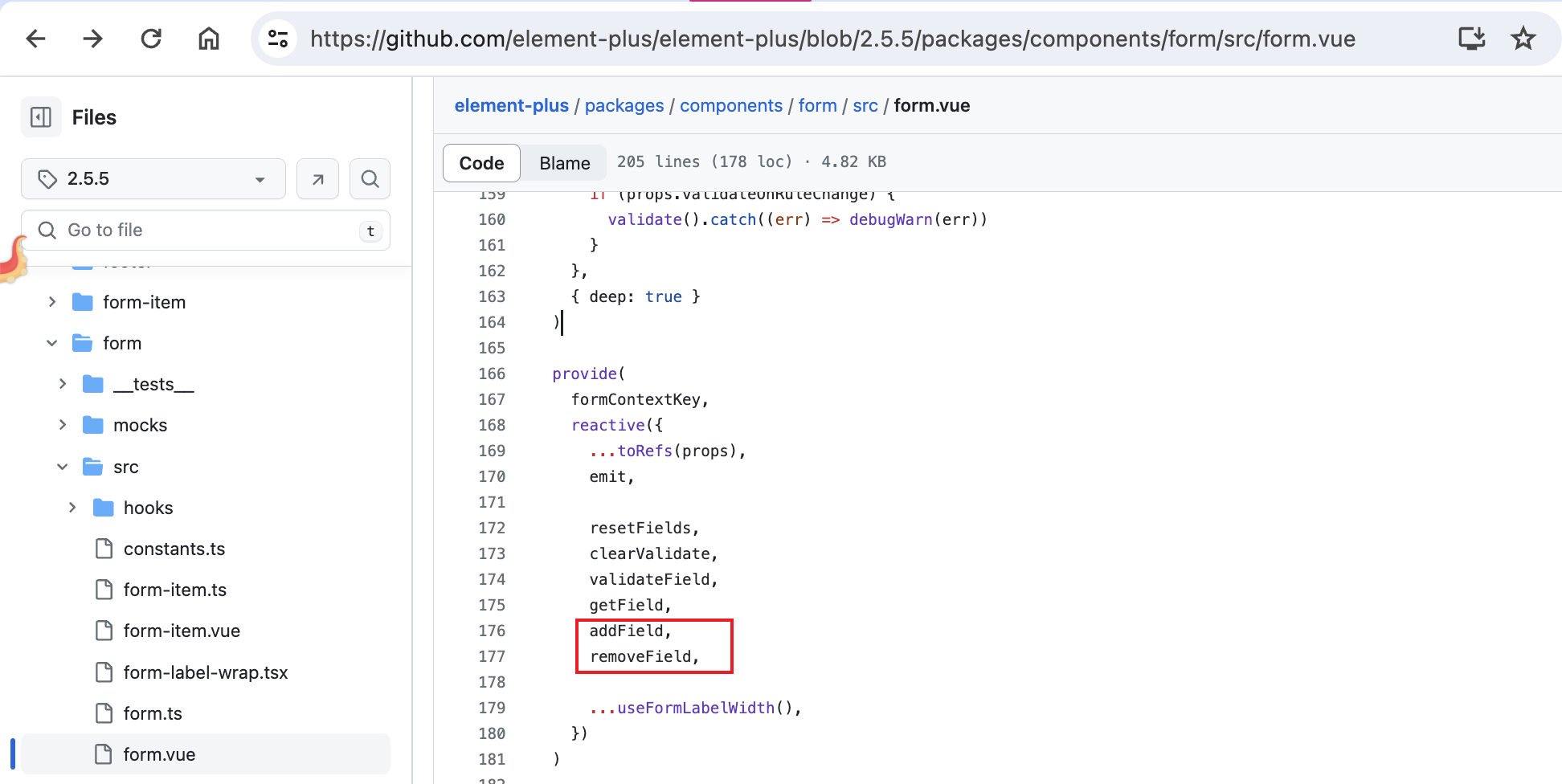Select the Code tab
1562x784 pixels.
[x=480, y=162]
